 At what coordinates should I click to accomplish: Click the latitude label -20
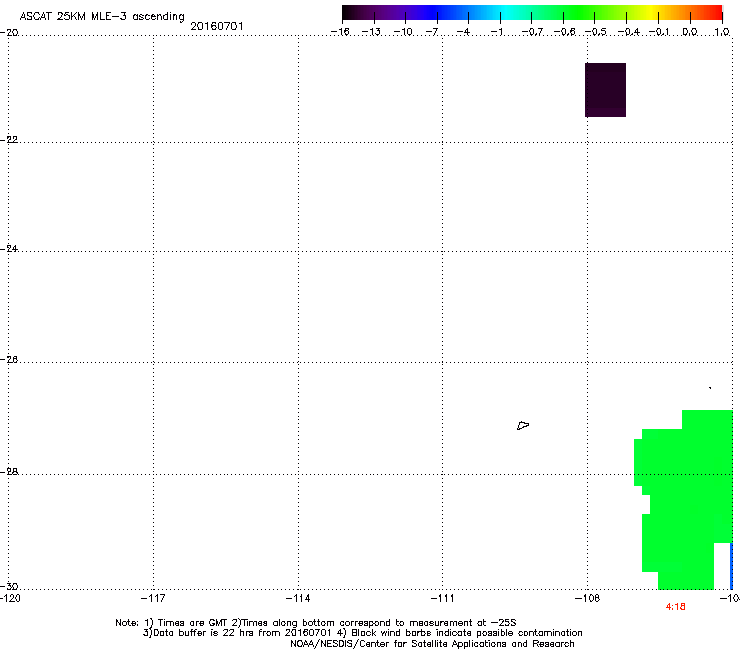[9, 32]
